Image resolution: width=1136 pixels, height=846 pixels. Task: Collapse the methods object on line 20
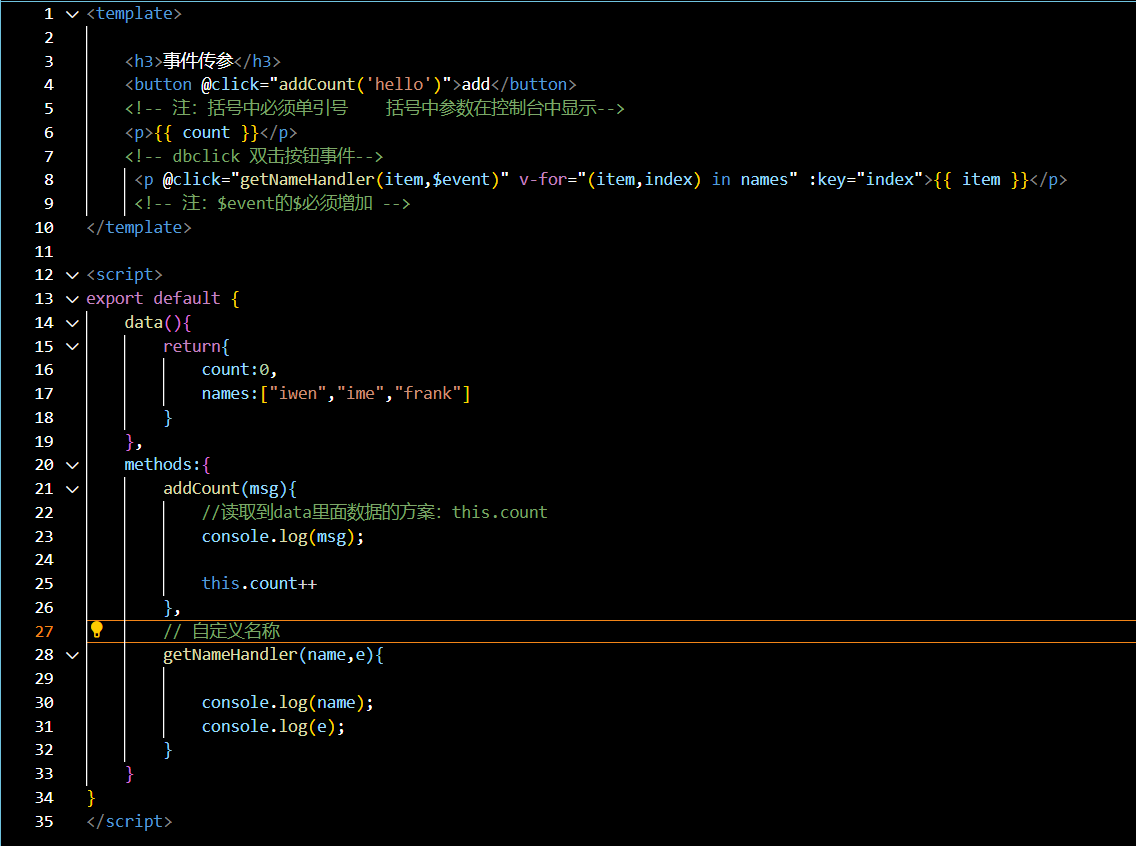[x=72, y=465]
